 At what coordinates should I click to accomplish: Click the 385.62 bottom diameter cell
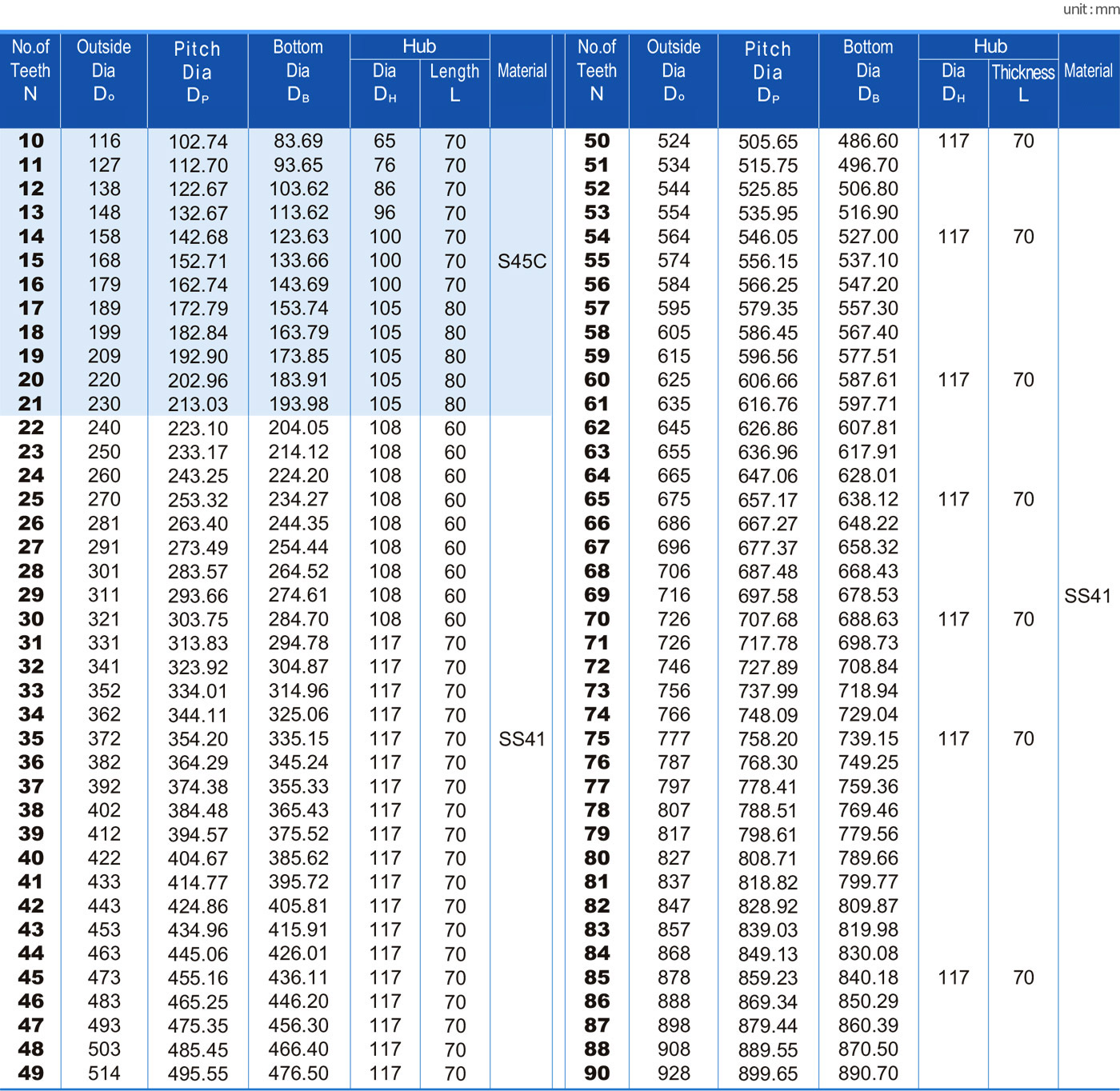pos(298,857)
